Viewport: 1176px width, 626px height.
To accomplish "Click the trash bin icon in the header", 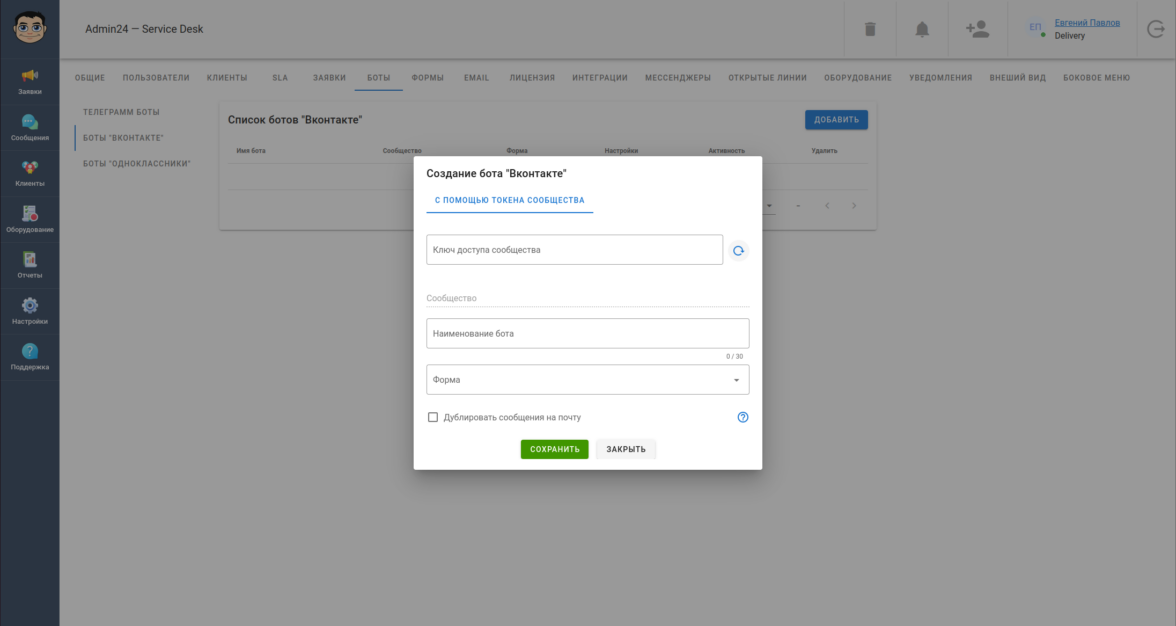I will click(870, 29).
